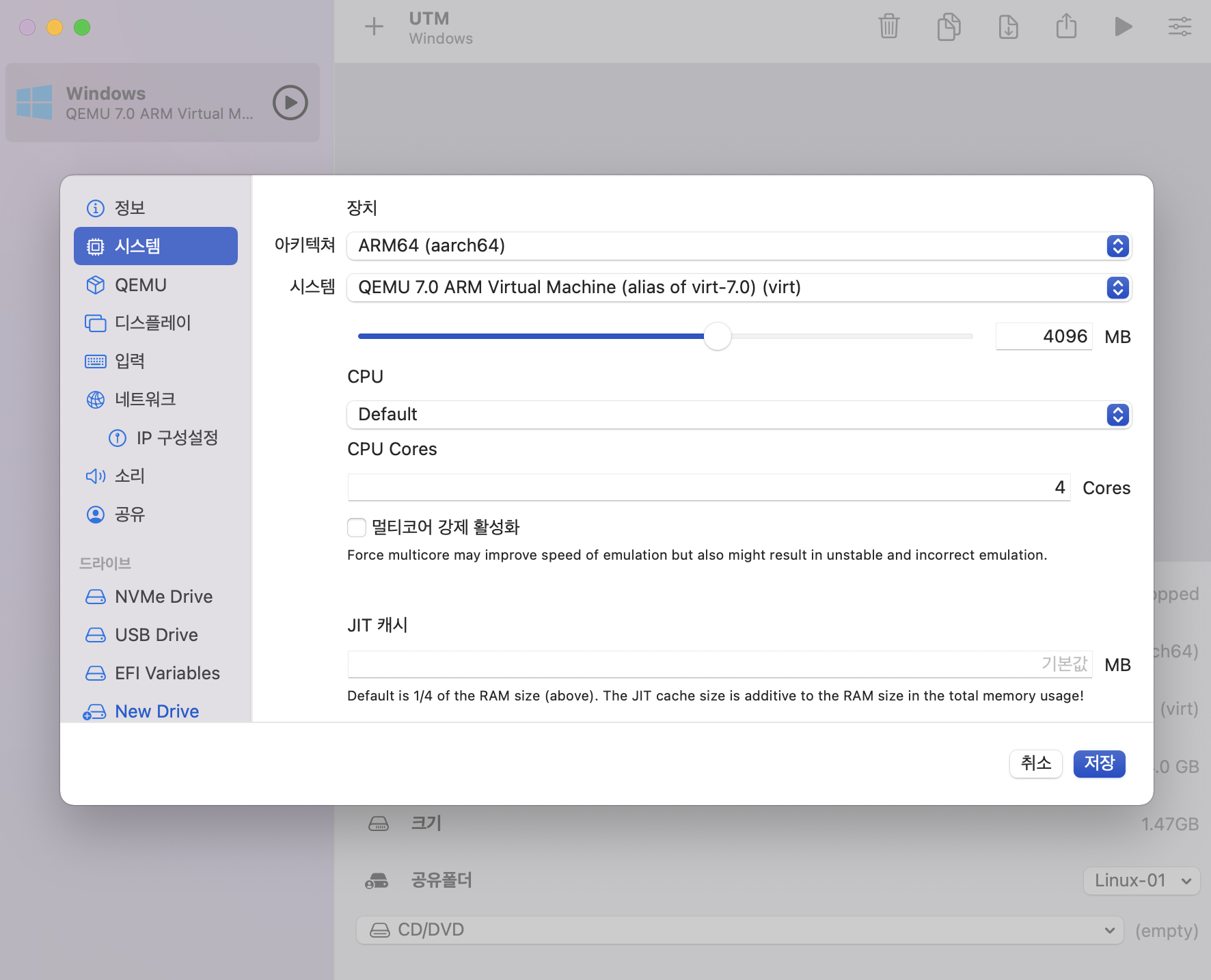Open the QEMU settings section
This screenshot has height=980, width=1211.
[x=156, y=285]
